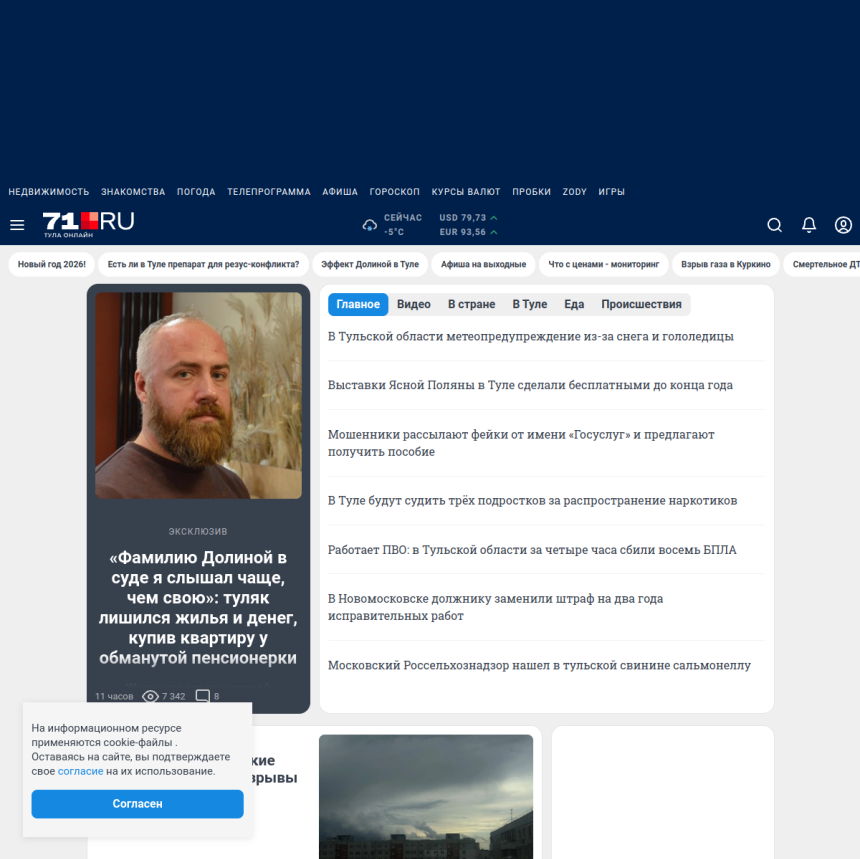Click the Взрыв газа в Куркино chip
Screen dimensions: 860x859
coord(726,264)
